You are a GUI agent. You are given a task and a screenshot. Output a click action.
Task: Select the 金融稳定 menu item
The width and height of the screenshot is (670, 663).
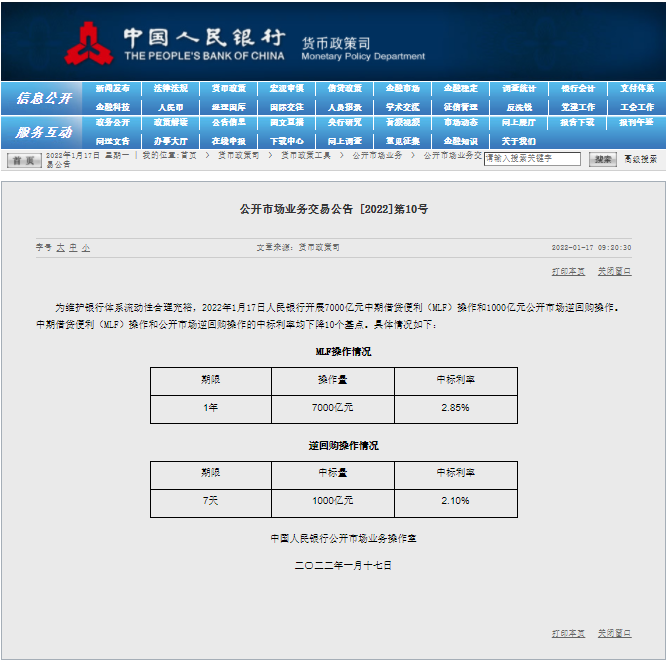point(461,88)
